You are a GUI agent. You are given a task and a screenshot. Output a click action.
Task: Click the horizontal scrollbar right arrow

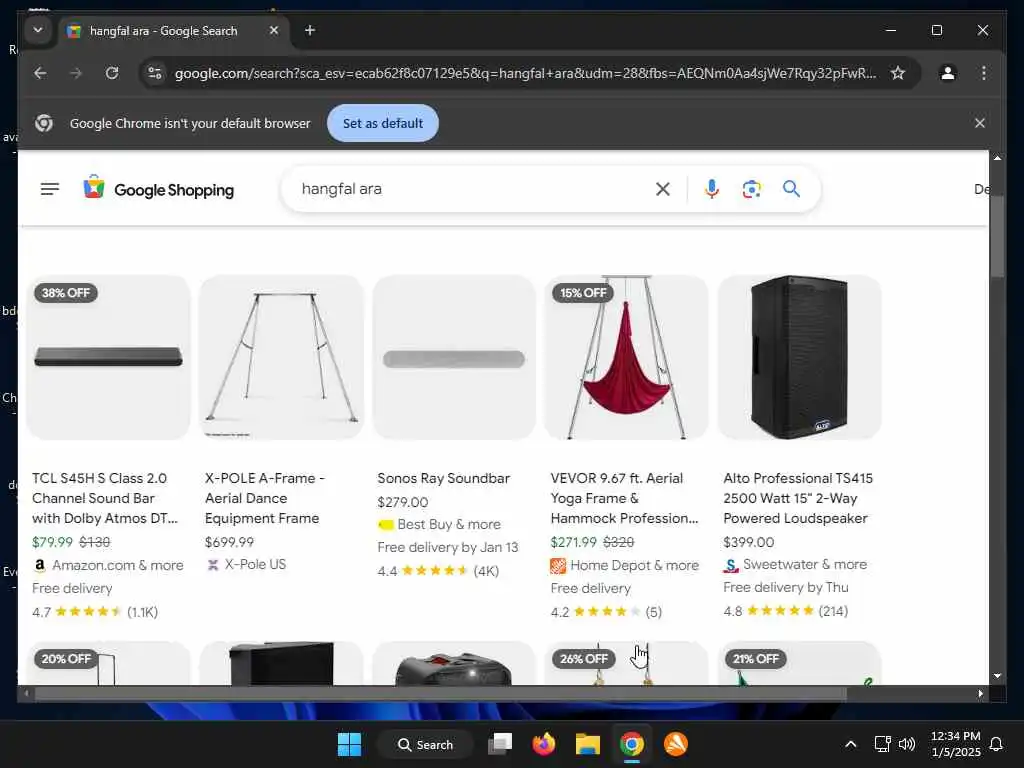(980, 694)
